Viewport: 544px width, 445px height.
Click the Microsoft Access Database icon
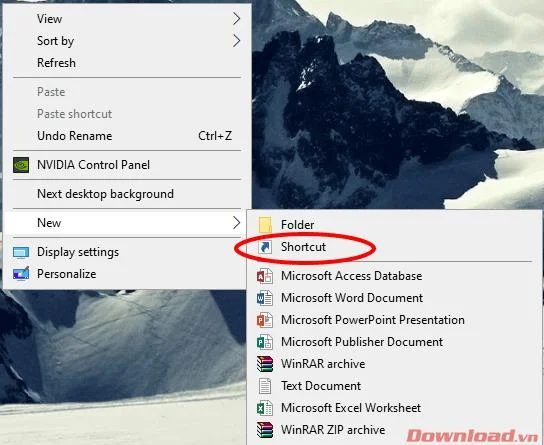click(265, 276)
